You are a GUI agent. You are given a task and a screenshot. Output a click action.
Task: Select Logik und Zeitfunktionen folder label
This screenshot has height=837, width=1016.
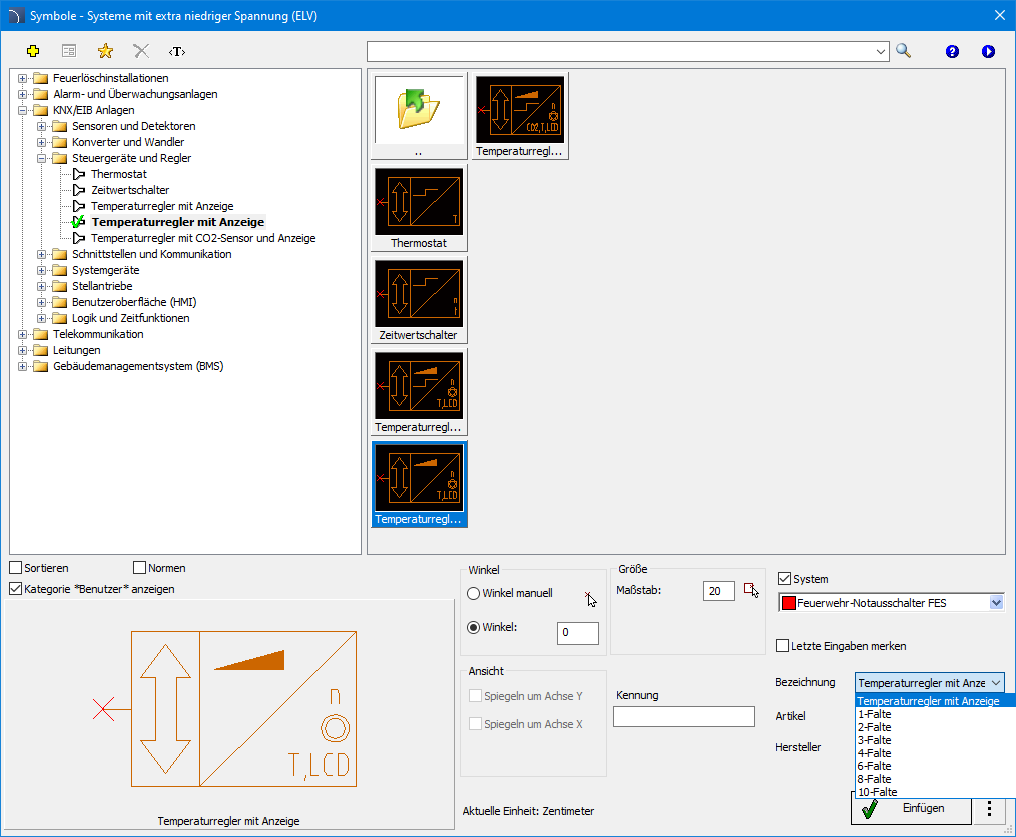(130, 318)
